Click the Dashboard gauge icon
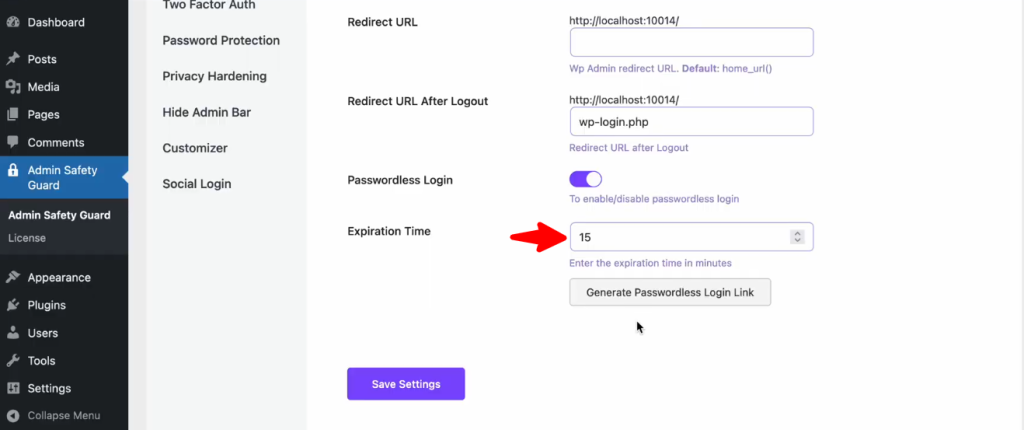This screenshot has width=1024, height=430. click(13, 22)
